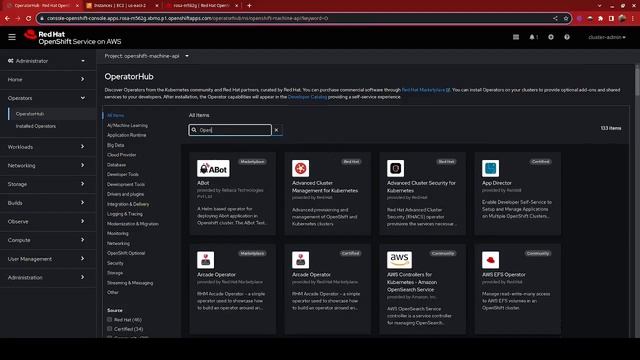640x360 pixels.
Task: Open the Project openshift-machine-api dropdown
Action: click(147, 56)
